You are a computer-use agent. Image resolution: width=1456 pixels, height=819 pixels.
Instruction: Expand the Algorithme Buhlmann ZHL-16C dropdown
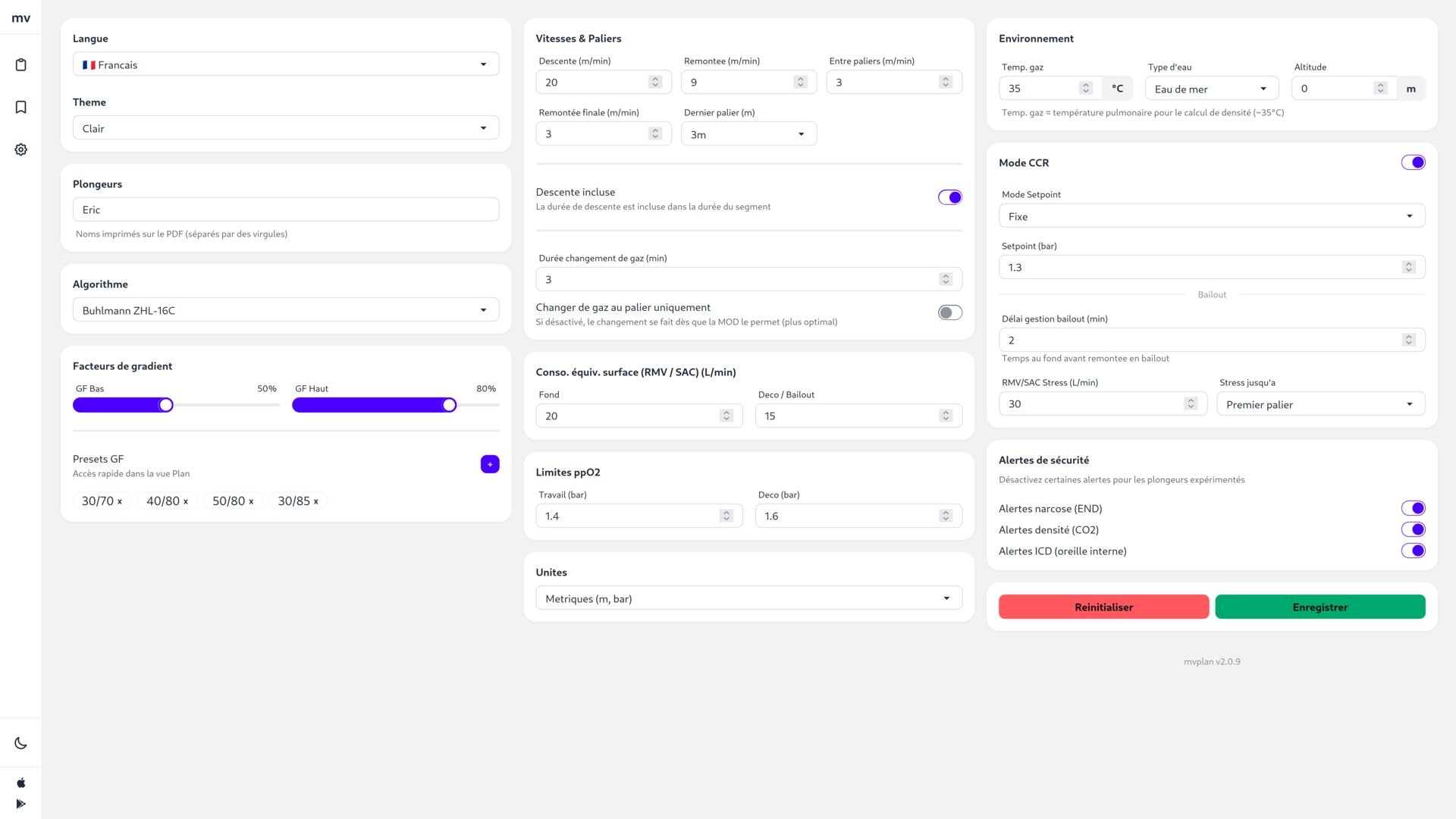point(286,310)
